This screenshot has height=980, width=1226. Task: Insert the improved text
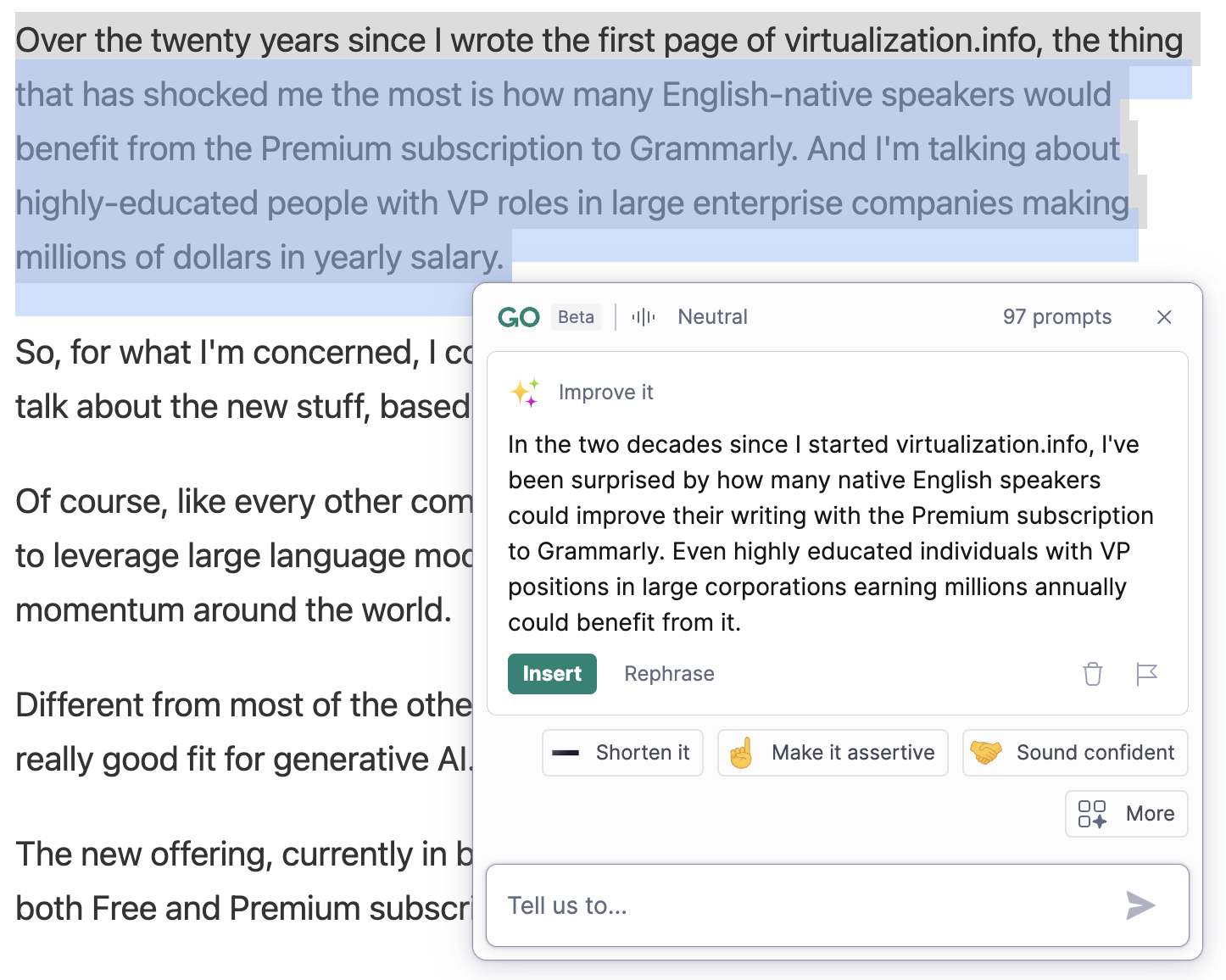[x=552, y=674]
